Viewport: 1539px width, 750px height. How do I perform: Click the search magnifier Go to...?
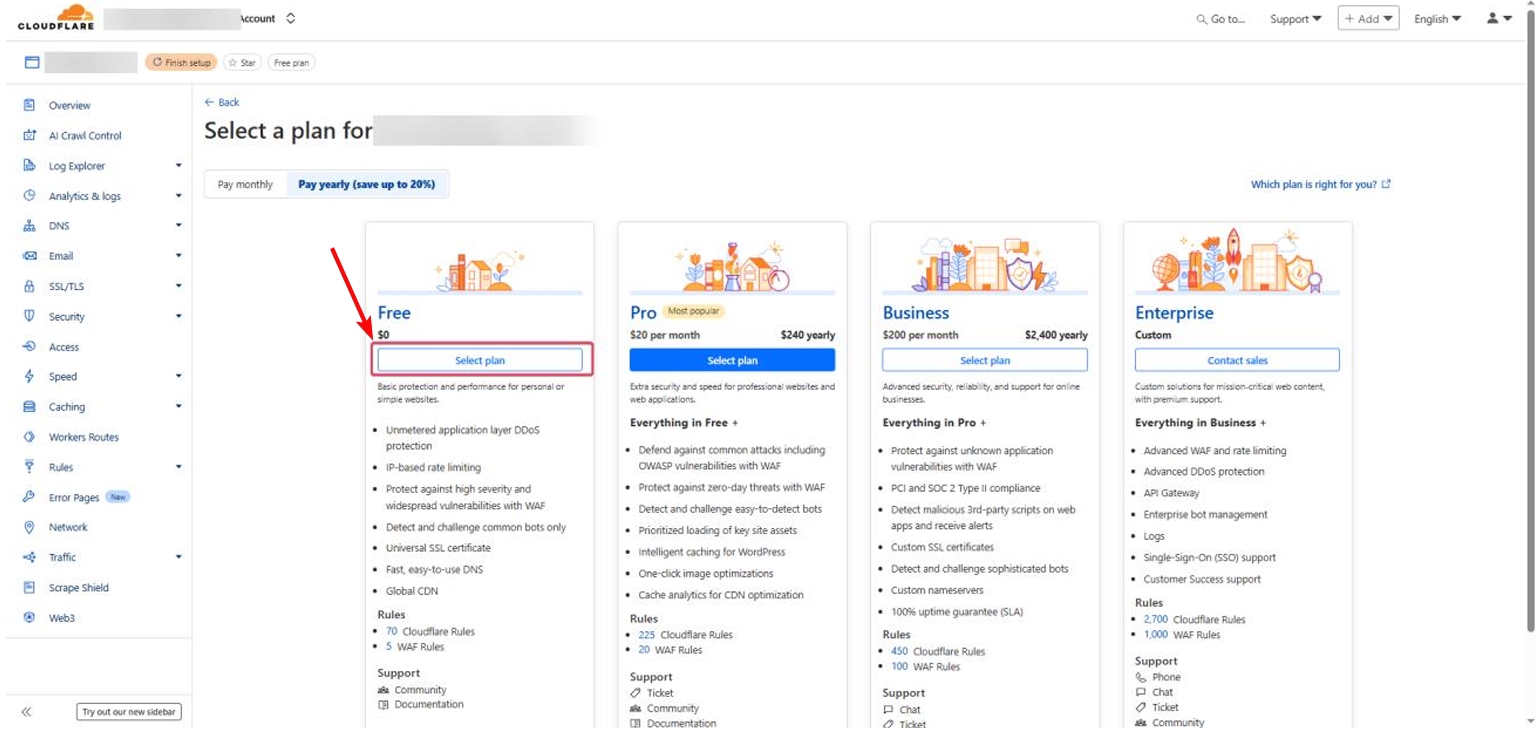coord(1221,19)
